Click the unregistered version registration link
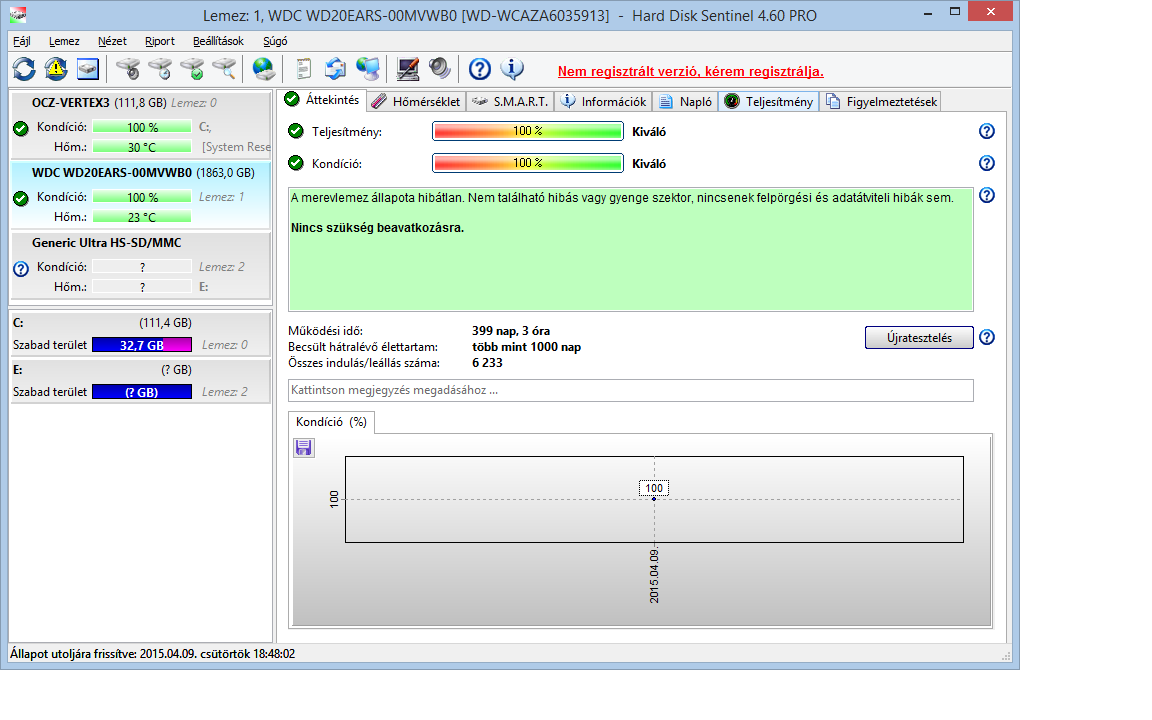 coord(691,71)
